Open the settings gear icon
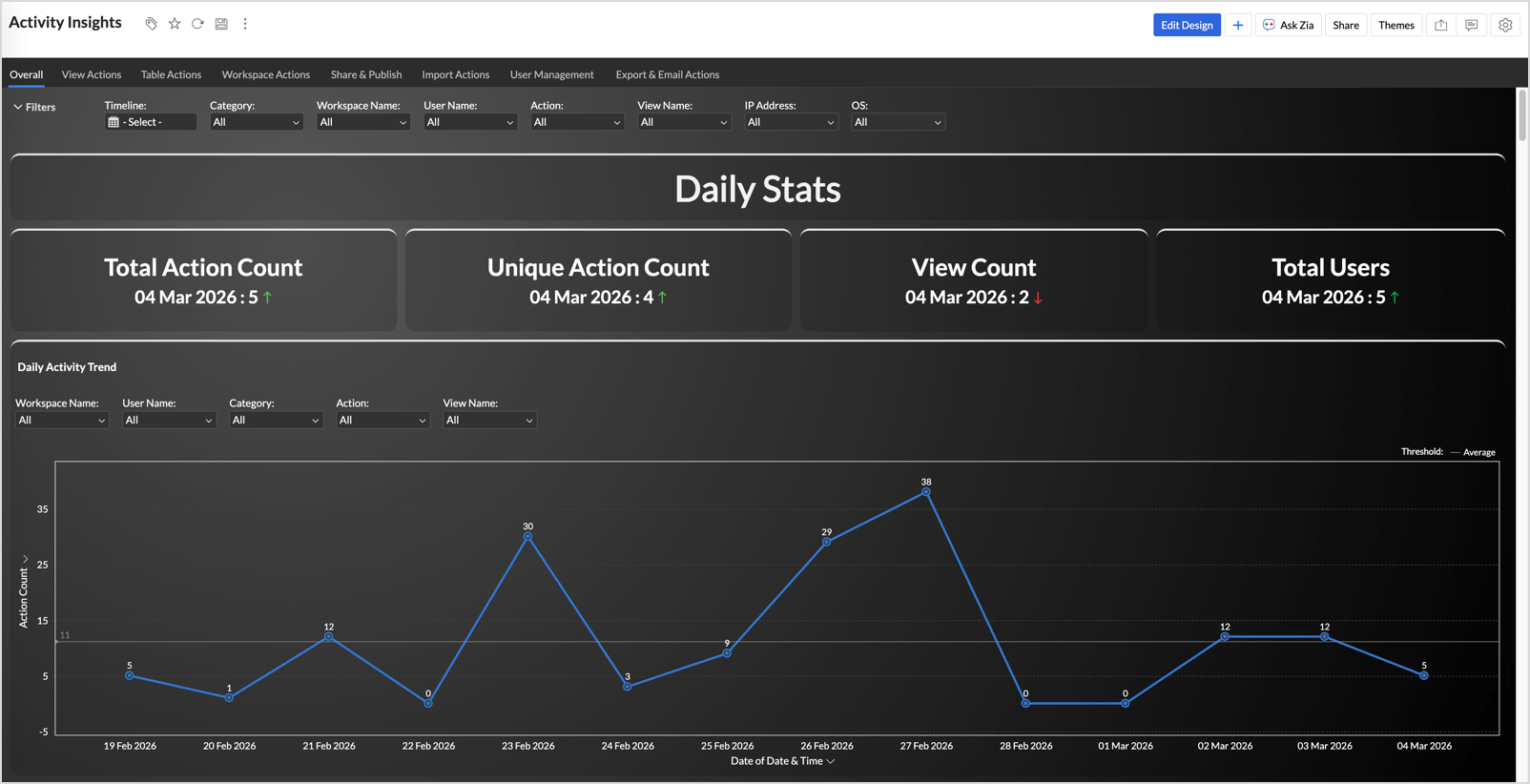The image size is (1530, 784). click(x=1505, y=25)
